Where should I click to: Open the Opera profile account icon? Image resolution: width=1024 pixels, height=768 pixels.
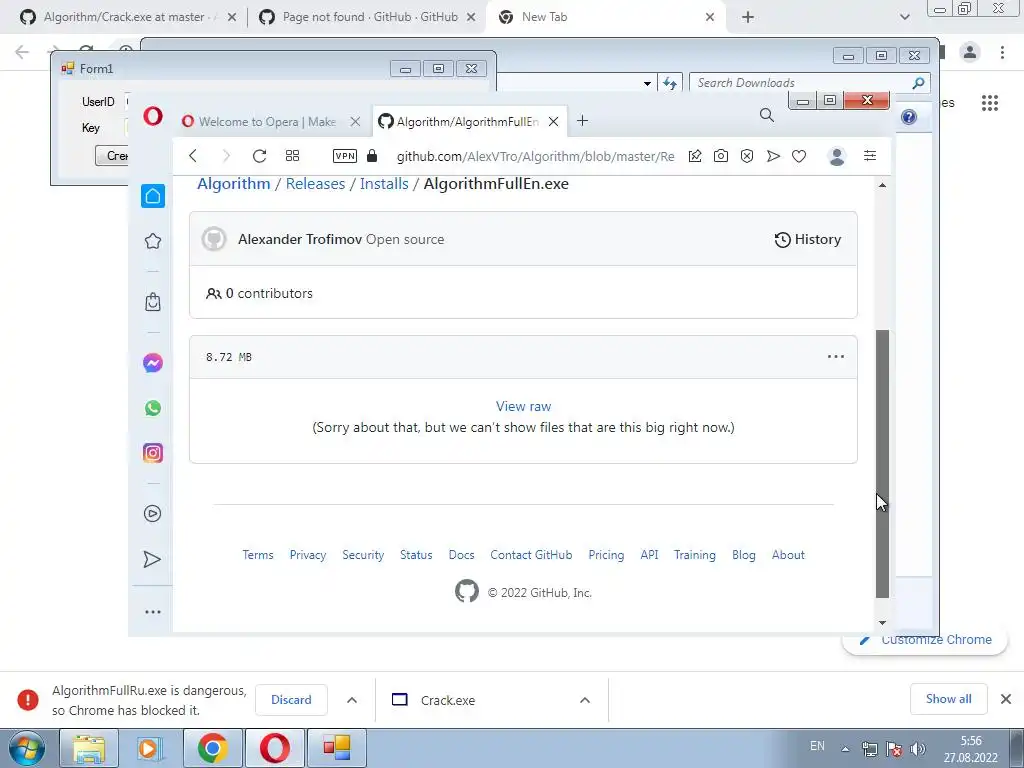[837, 156]
